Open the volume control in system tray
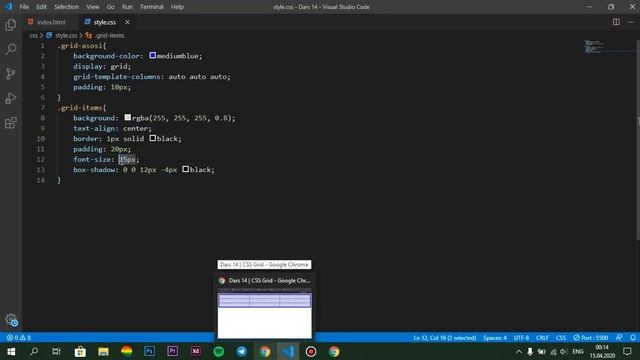Screen dimensions: 640x360 point(564,351)
